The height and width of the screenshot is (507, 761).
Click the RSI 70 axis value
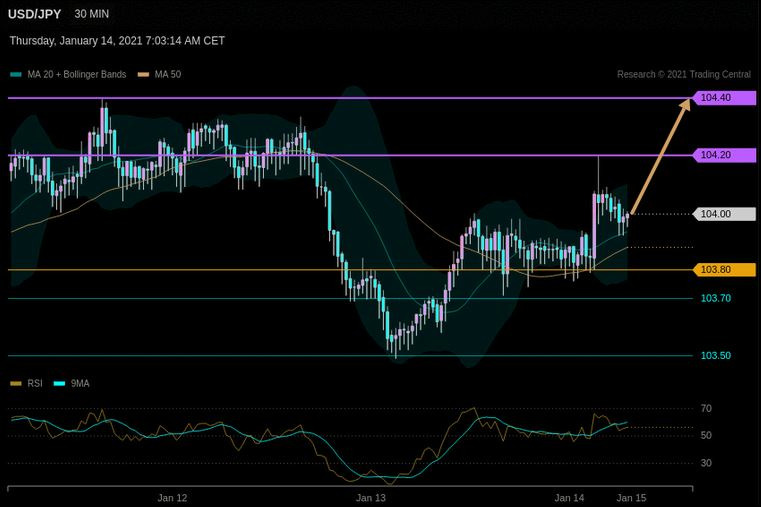[706, 409]
